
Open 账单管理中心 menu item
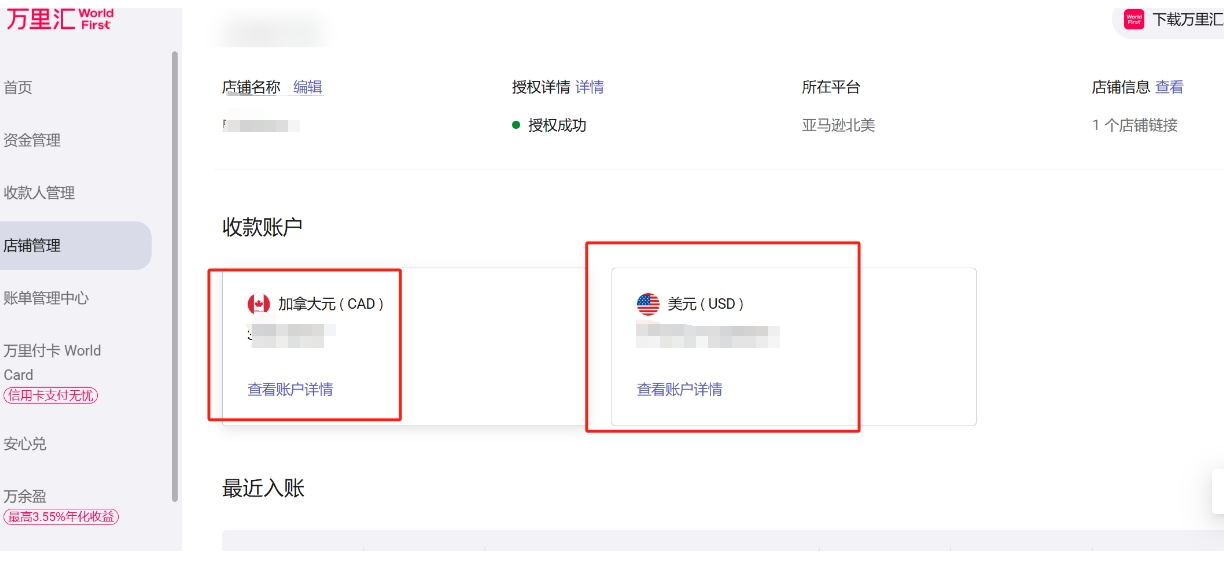point(46,297)
